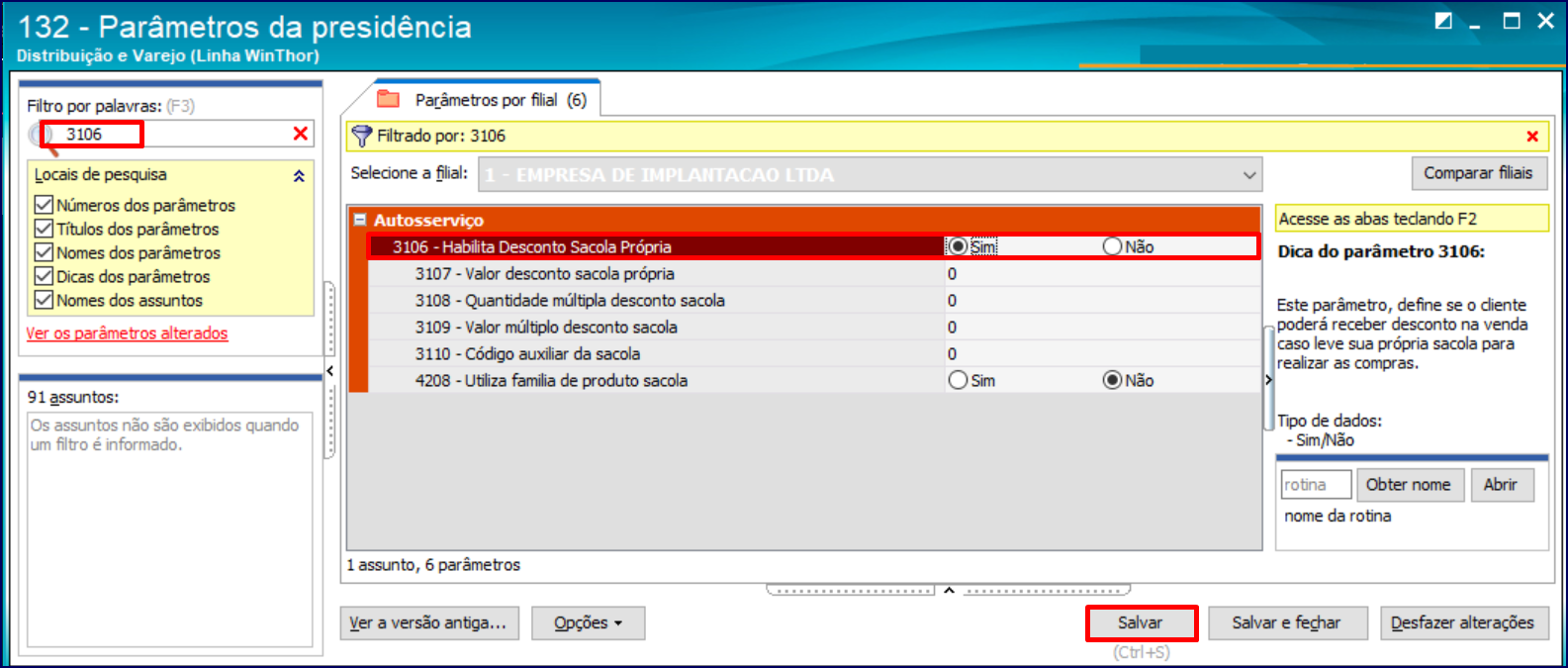Click value cell of 3107 Valor desconto sacola
1568x668 pixels.
point(1102,274)
